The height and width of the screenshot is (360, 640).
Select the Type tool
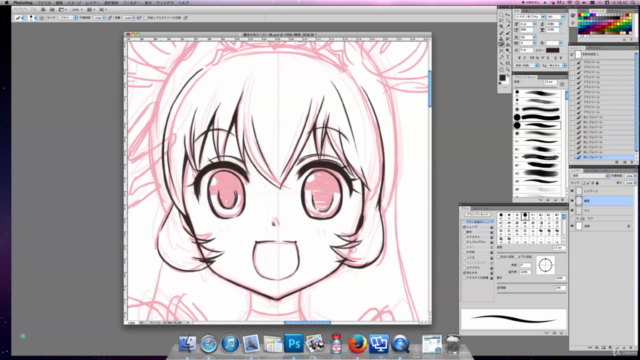tap(508, 57)
